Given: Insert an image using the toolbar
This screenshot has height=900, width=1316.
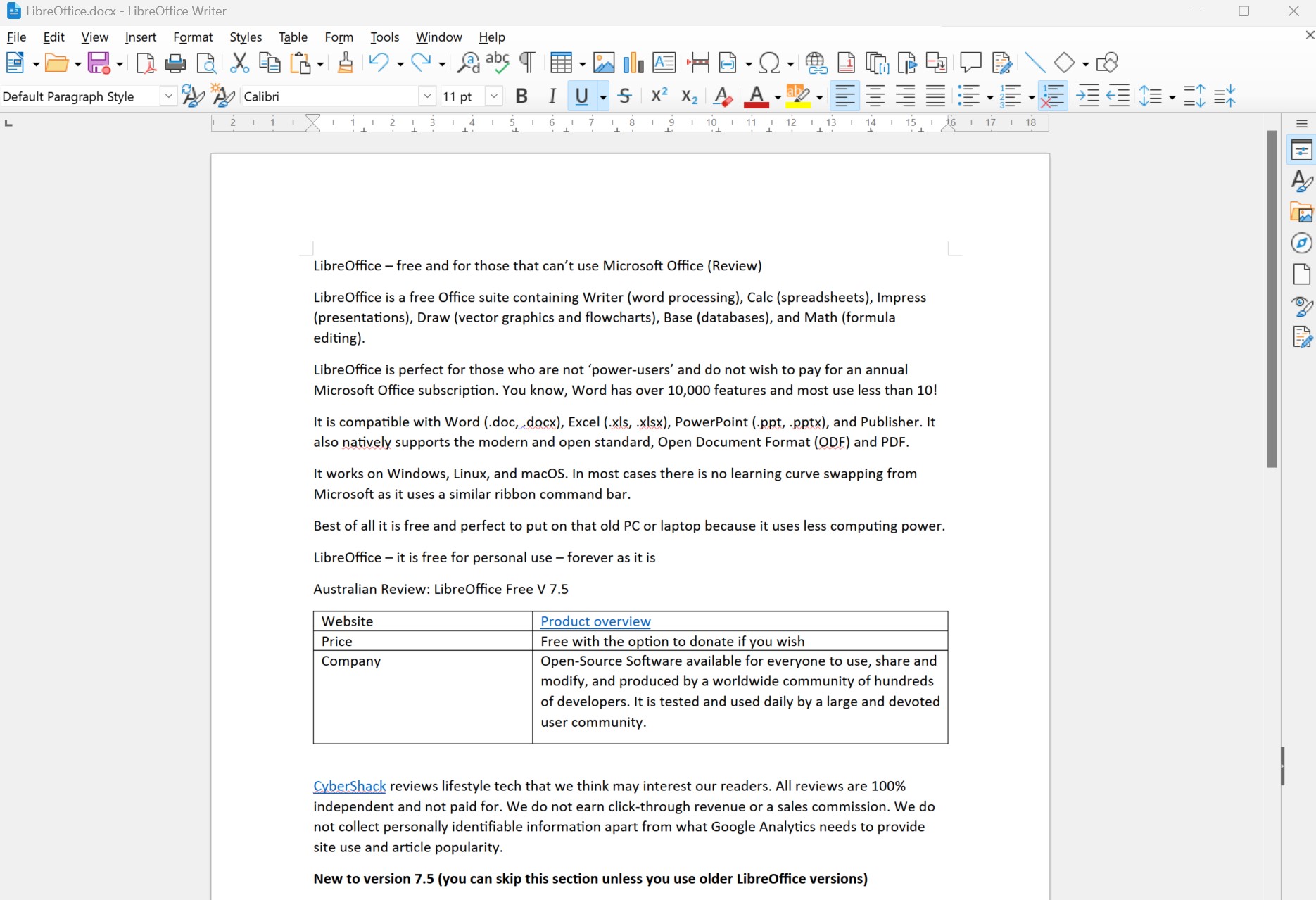Looking at the screenshot, I should point(603,63).
